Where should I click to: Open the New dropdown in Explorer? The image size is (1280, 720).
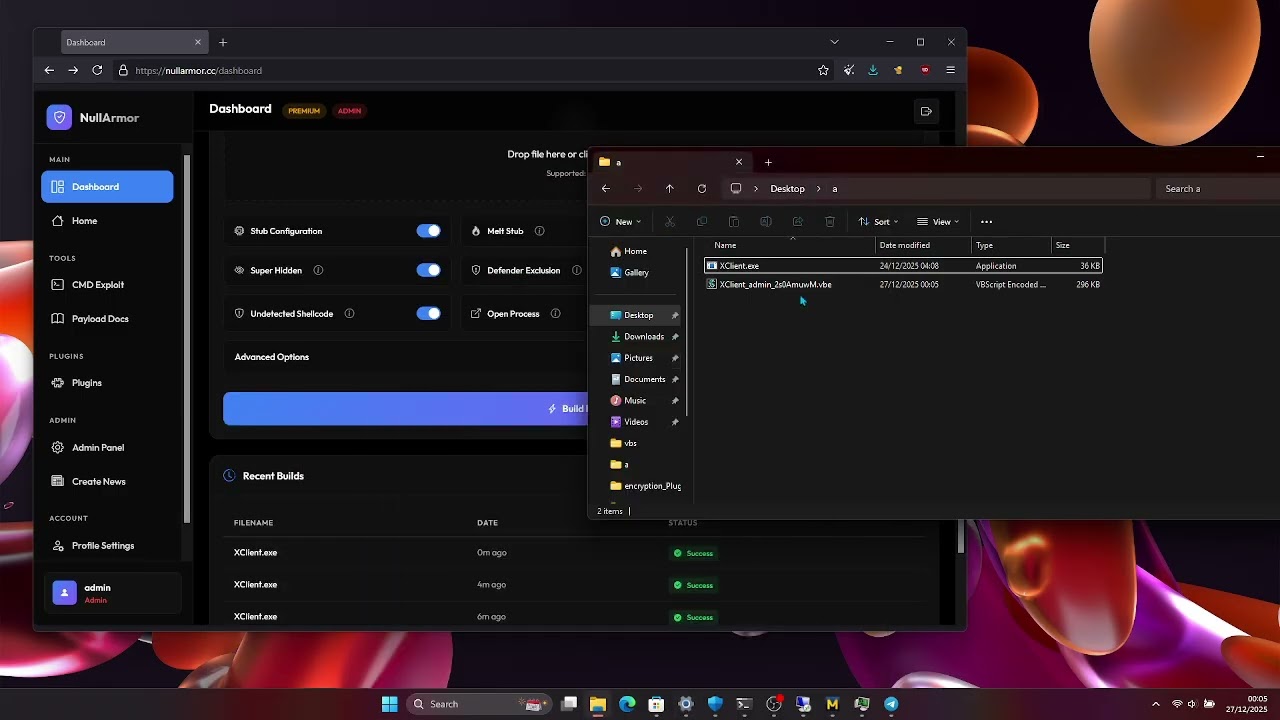[620, 222]
